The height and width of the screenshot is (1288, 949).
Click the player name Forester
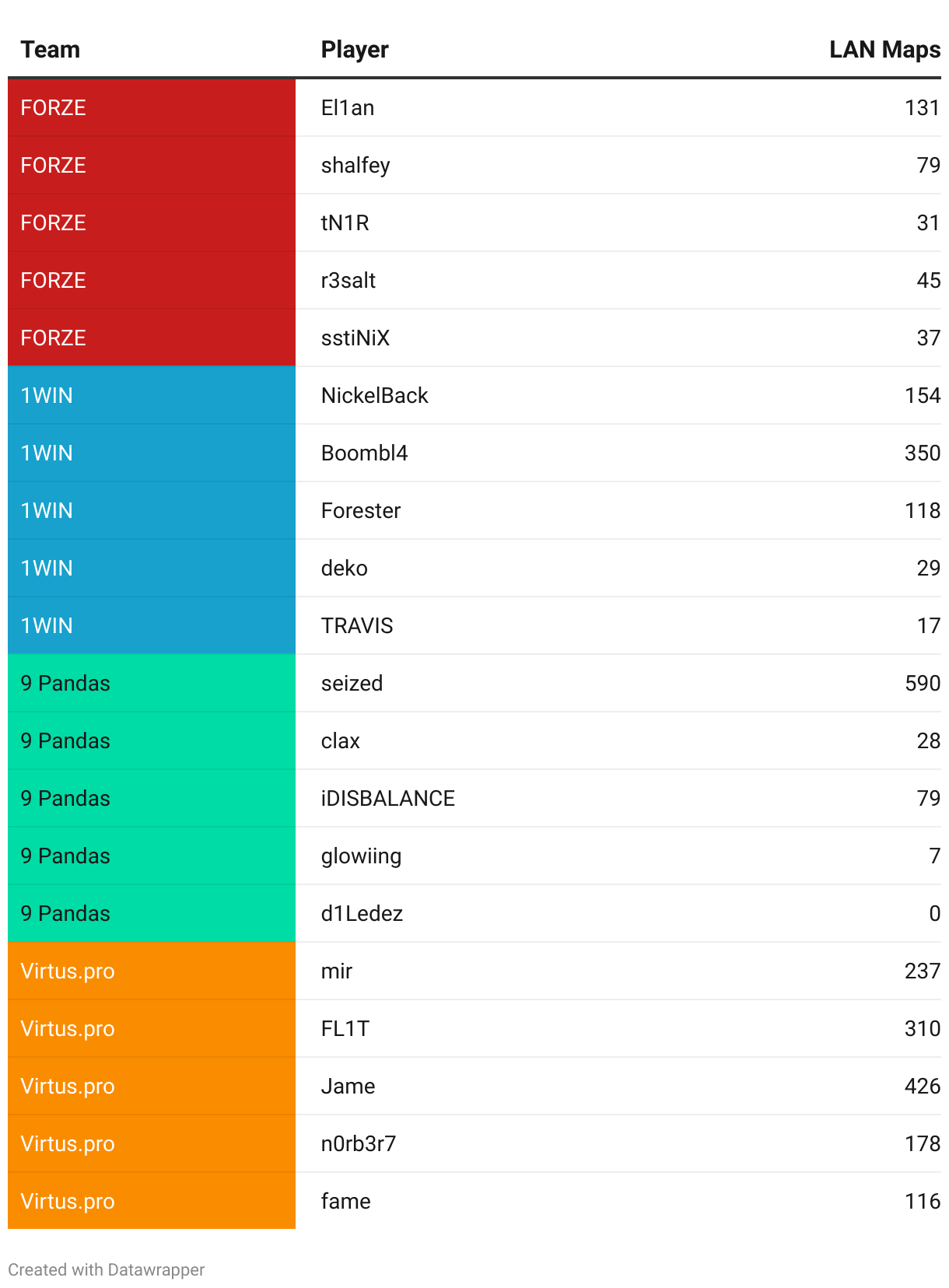[361, 510]
